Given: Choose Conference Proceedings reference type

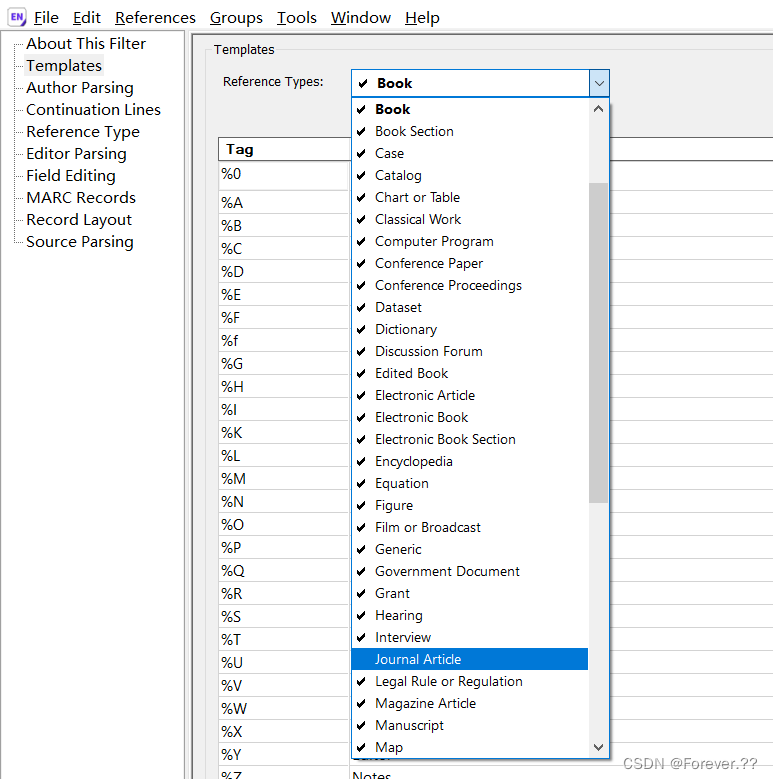Looking at the screenshot, I should pyautogui.click(x=469, y=286).
